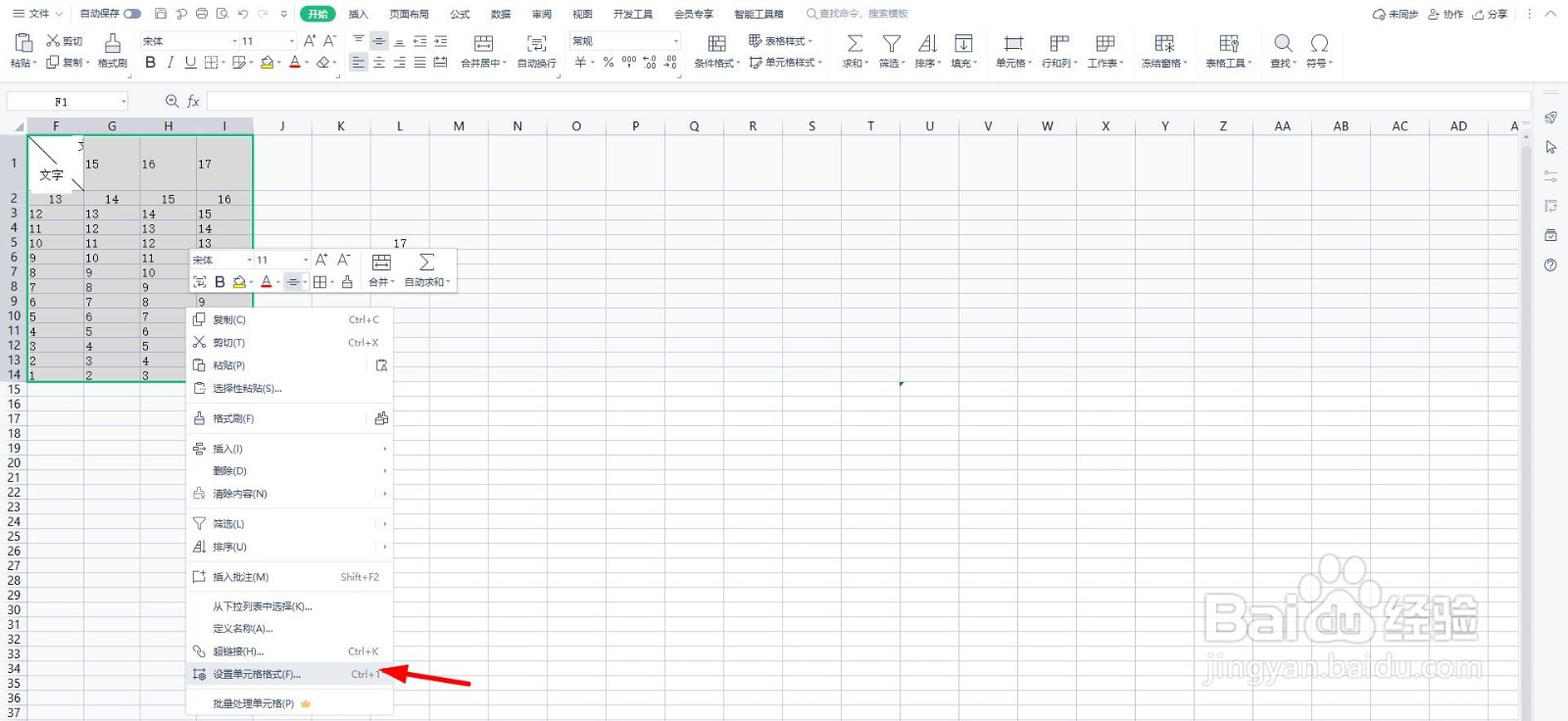Click the increase font size icon in ribbon

310,41
